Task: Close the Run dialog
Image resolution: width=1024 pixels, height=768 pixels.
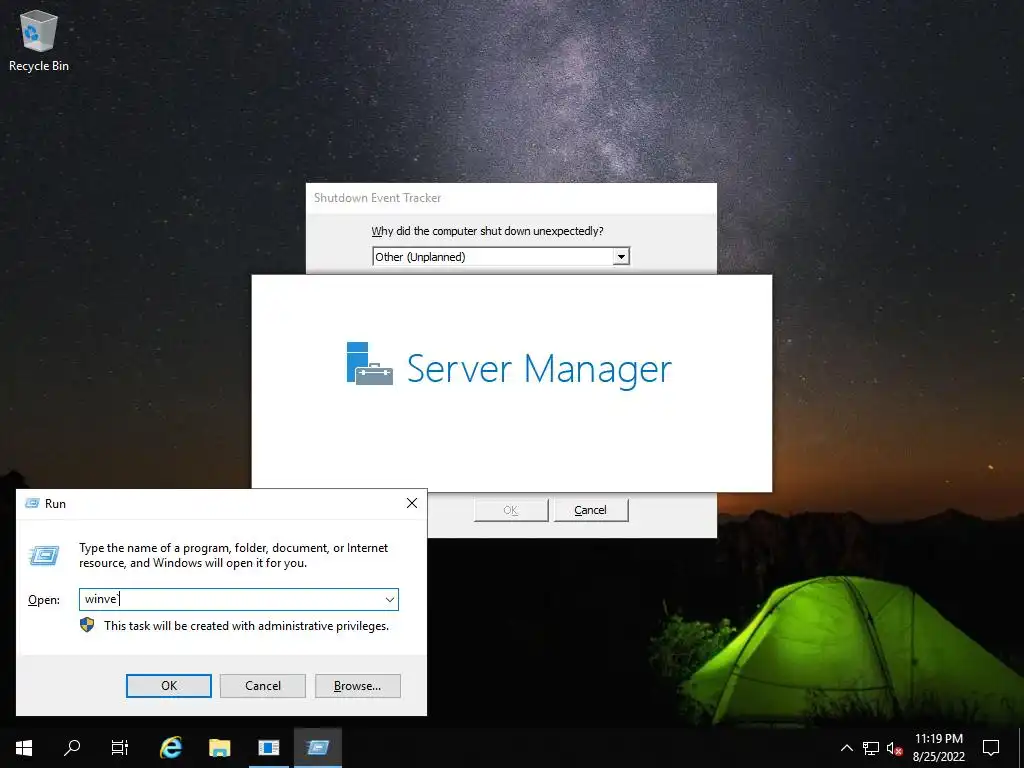Action: tap(411, 503)
